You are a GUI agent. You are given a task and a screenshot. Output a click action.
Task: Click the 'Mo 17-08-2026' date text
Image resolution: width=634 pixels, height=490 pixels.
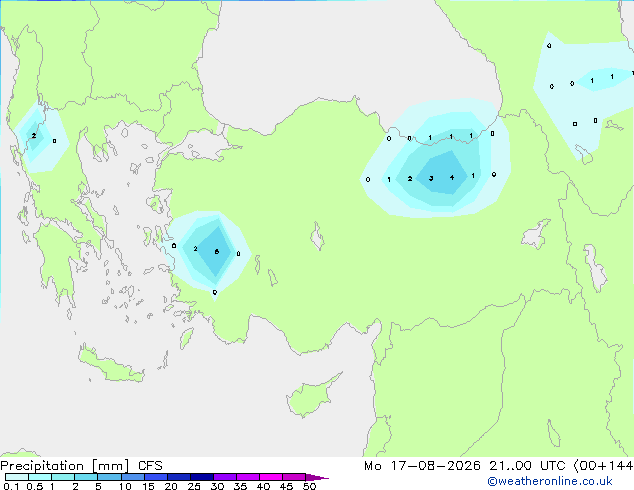(x=422, y=466)
